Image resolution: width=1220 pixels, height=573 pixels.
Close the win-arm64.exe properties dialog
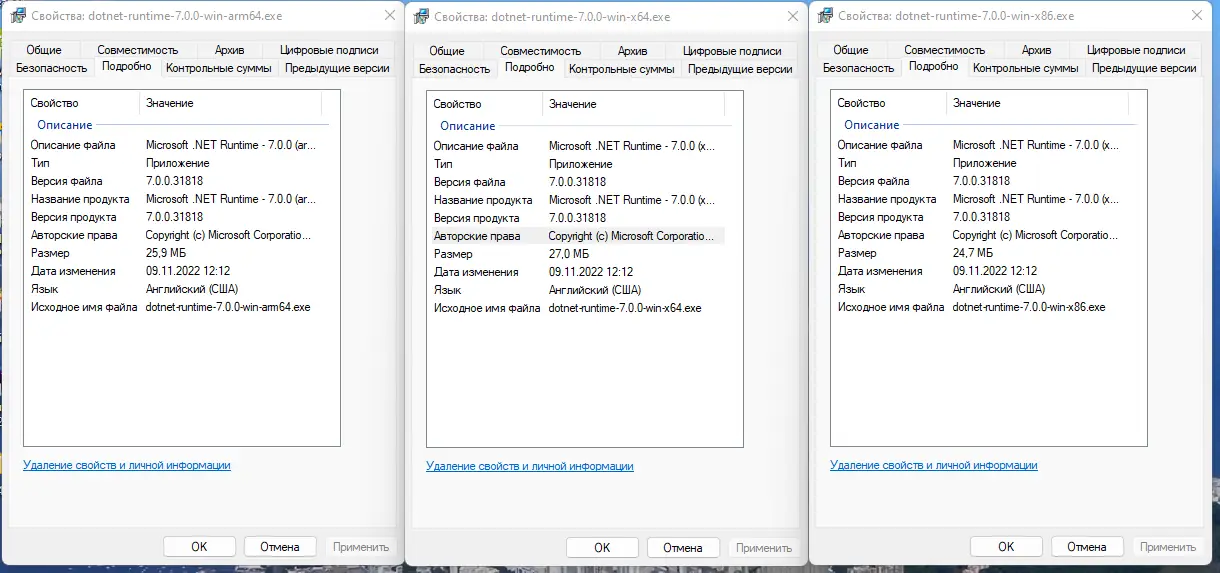coord(388,16)
